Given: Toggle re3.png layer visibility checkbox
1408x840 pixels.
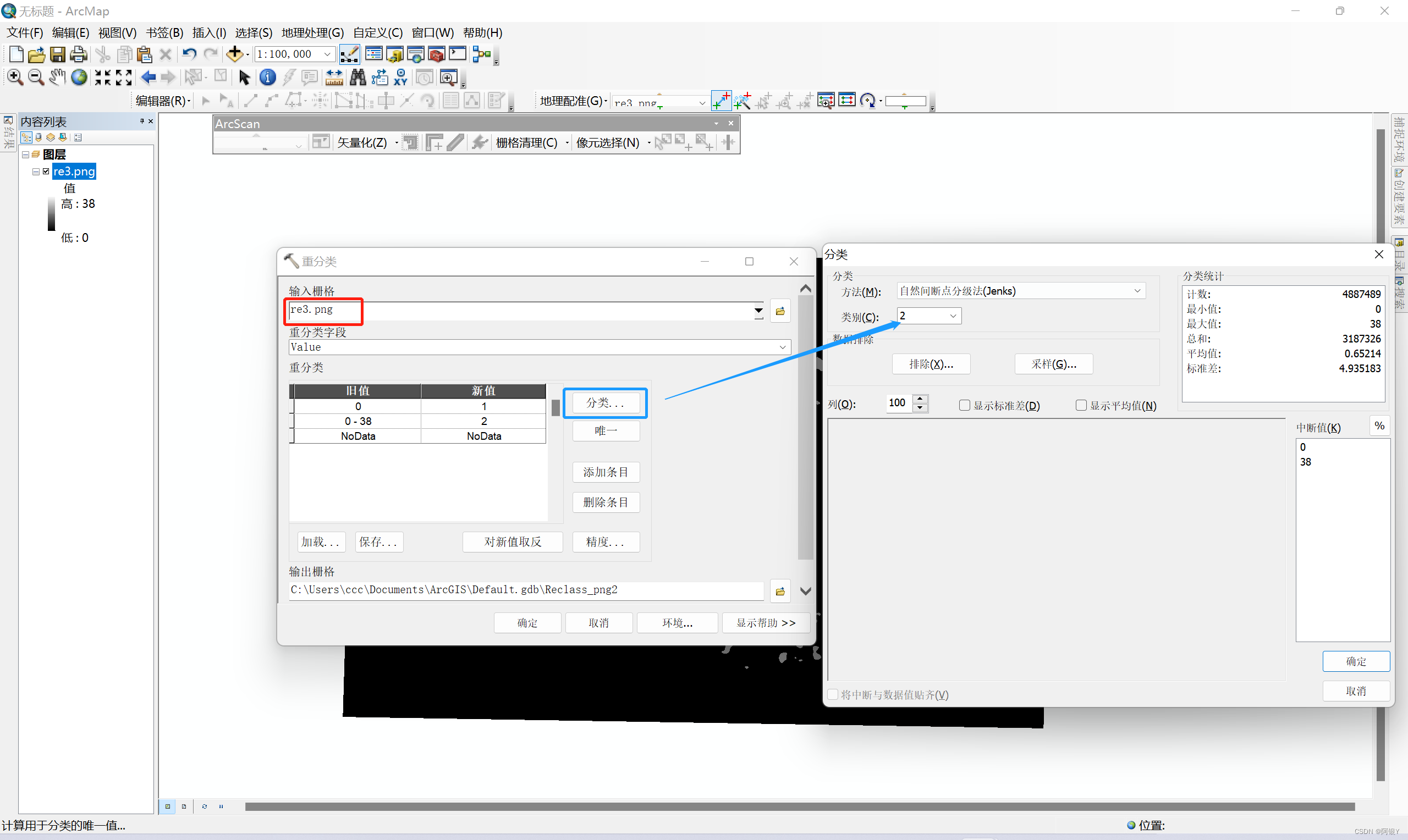Looking at the screenshot, I should [46, 172].
